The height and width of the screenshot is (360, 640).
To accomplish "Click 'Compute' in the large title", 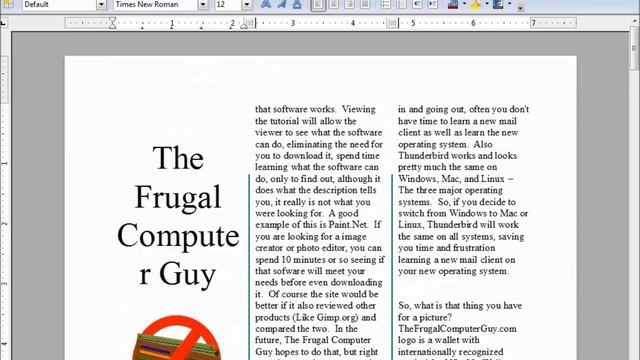I will pos(178,236).
